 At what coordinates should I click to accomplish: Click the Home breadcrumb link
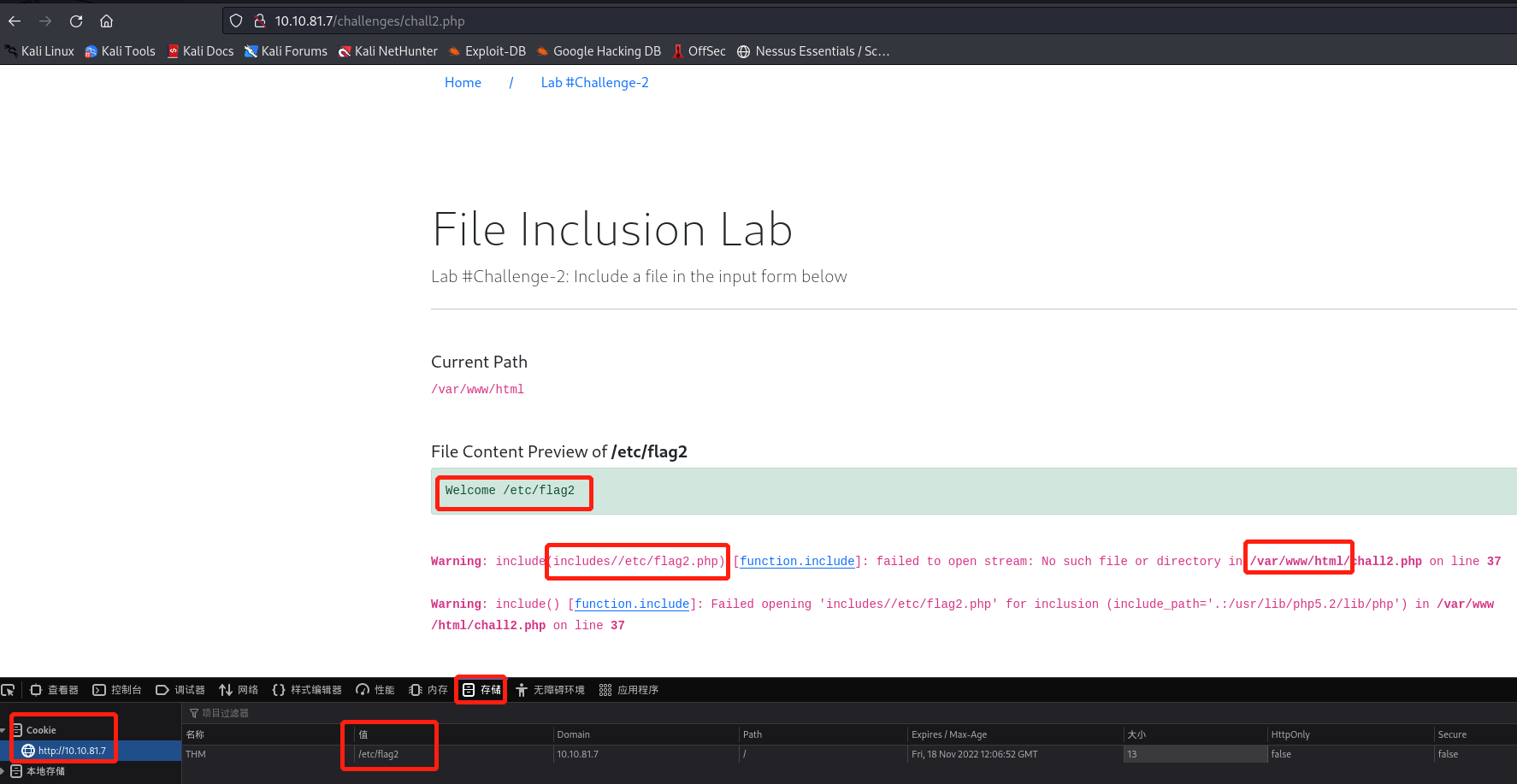[463, 83]
